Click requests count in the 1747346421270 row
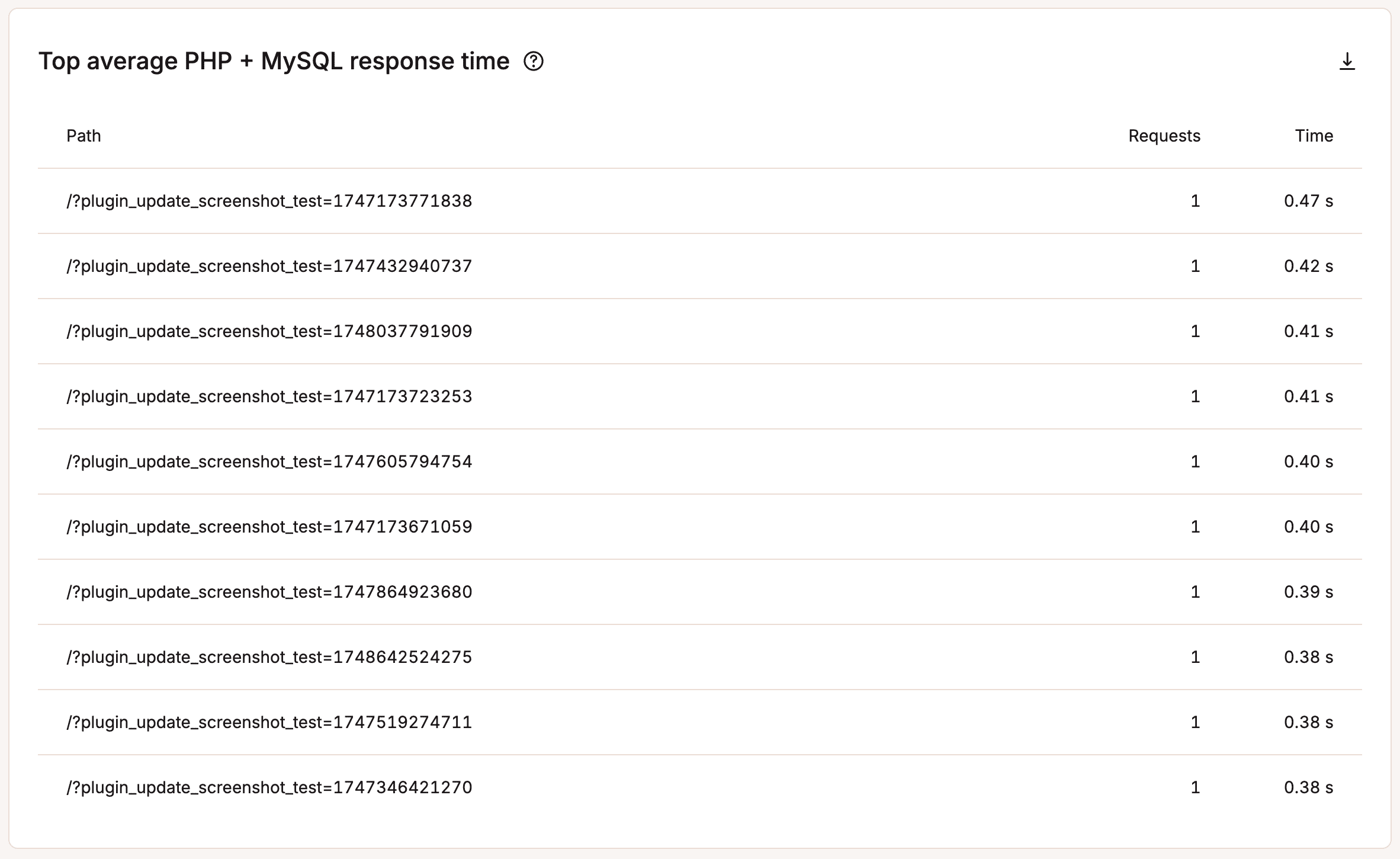Image resolution: width=1400 pixels, height=859 pixels. [x=1195, y=787]
